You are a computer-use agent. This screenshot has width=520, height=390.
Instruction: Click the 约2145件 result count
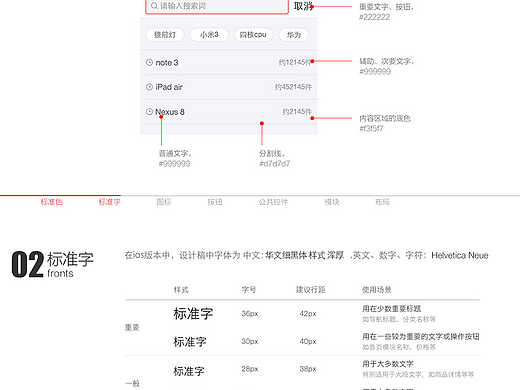(x=297, y=112)
